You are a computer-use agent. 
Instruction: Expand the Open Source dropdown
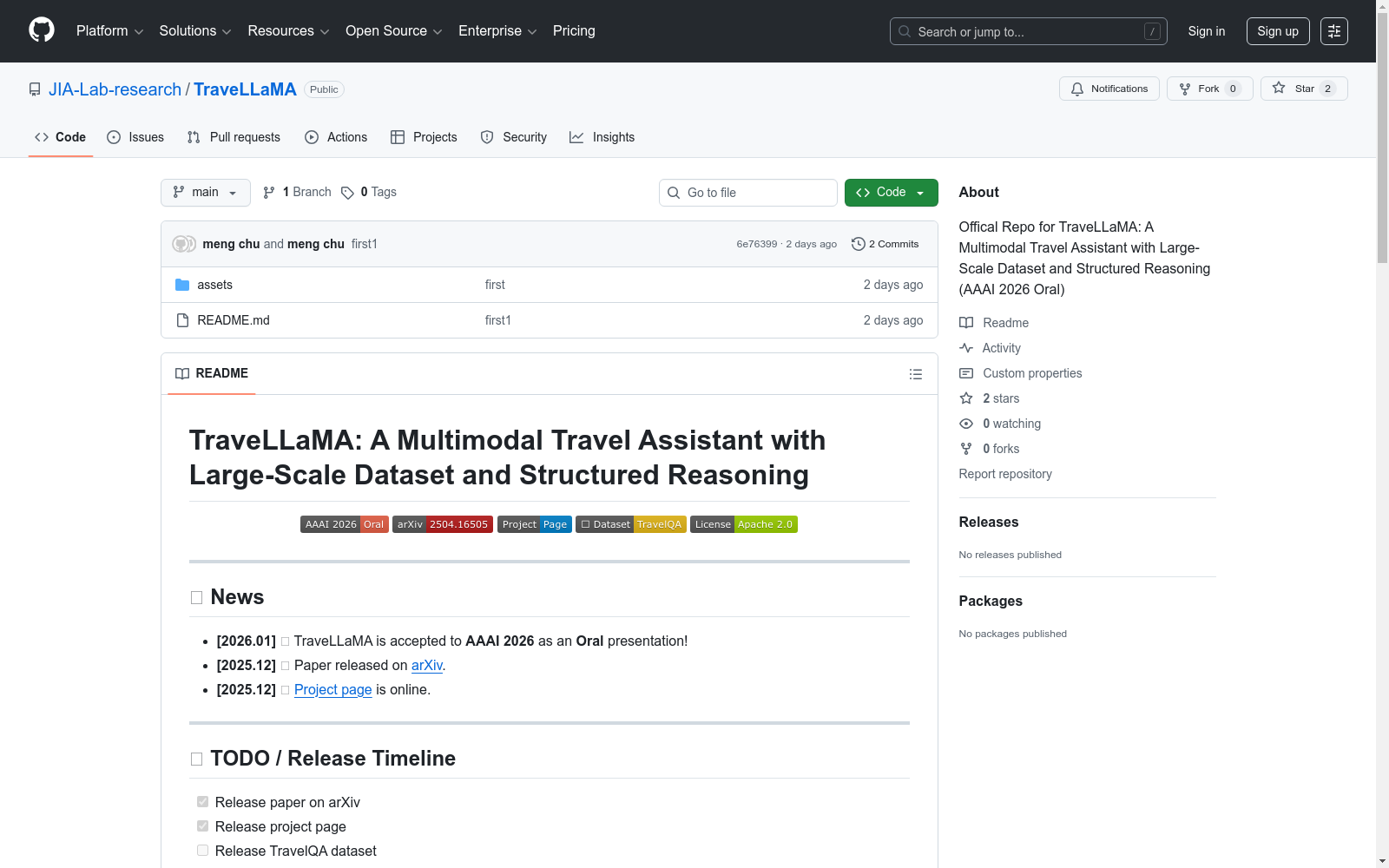tap(394, 31)
